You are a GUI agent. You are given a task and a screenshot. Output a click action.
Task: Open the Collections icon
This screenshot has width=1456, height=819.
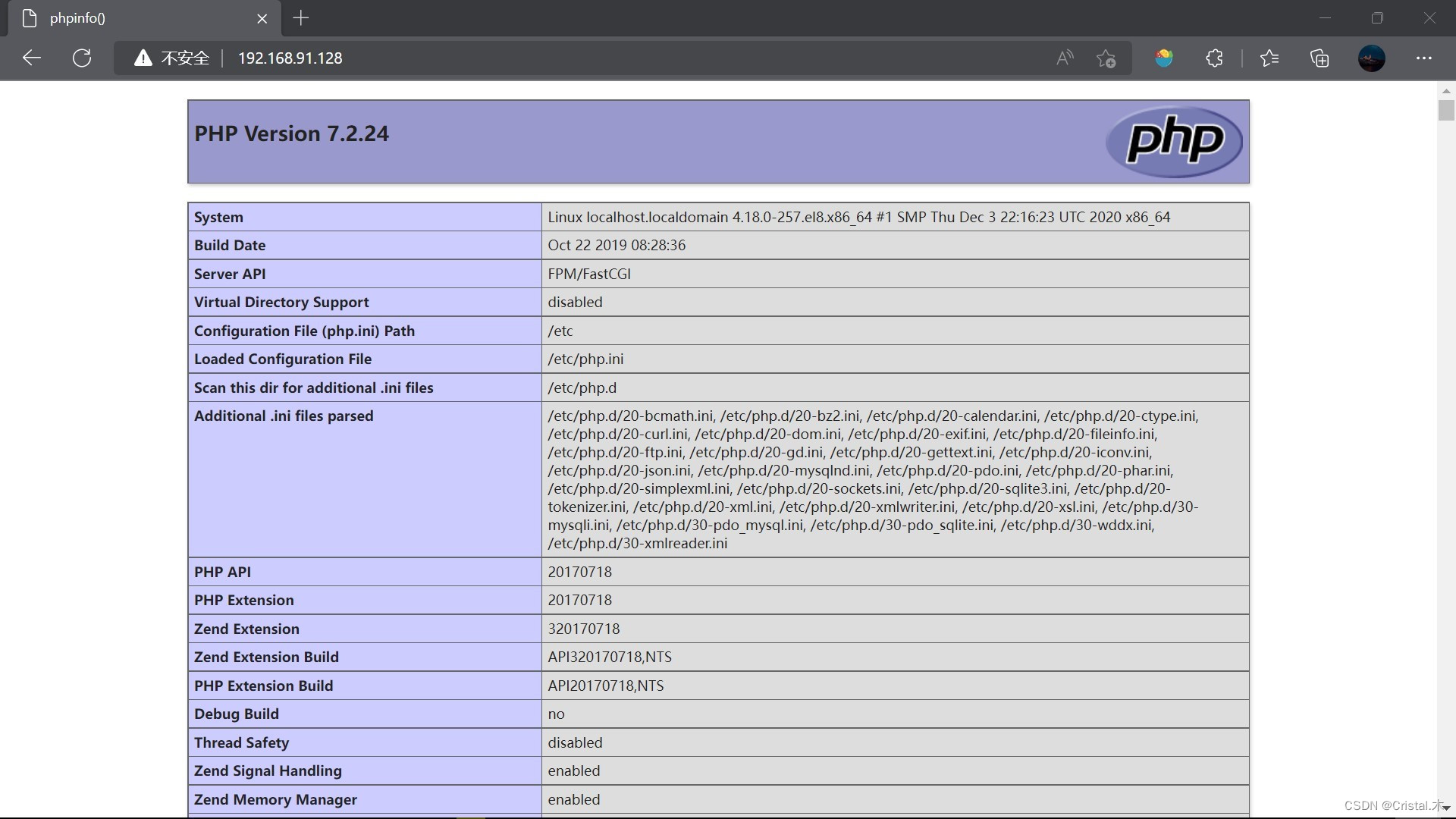coord(1319,58)
